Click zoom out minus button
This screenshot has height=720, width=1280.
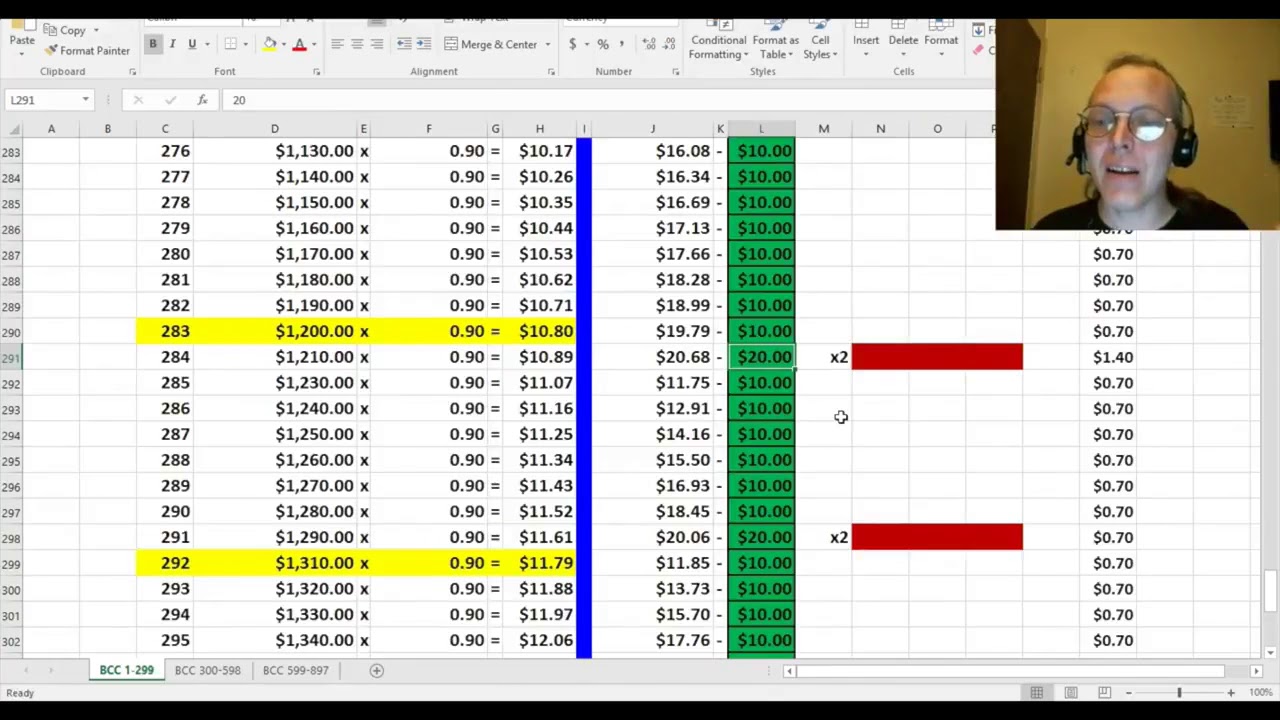[x=1127, y=693]
